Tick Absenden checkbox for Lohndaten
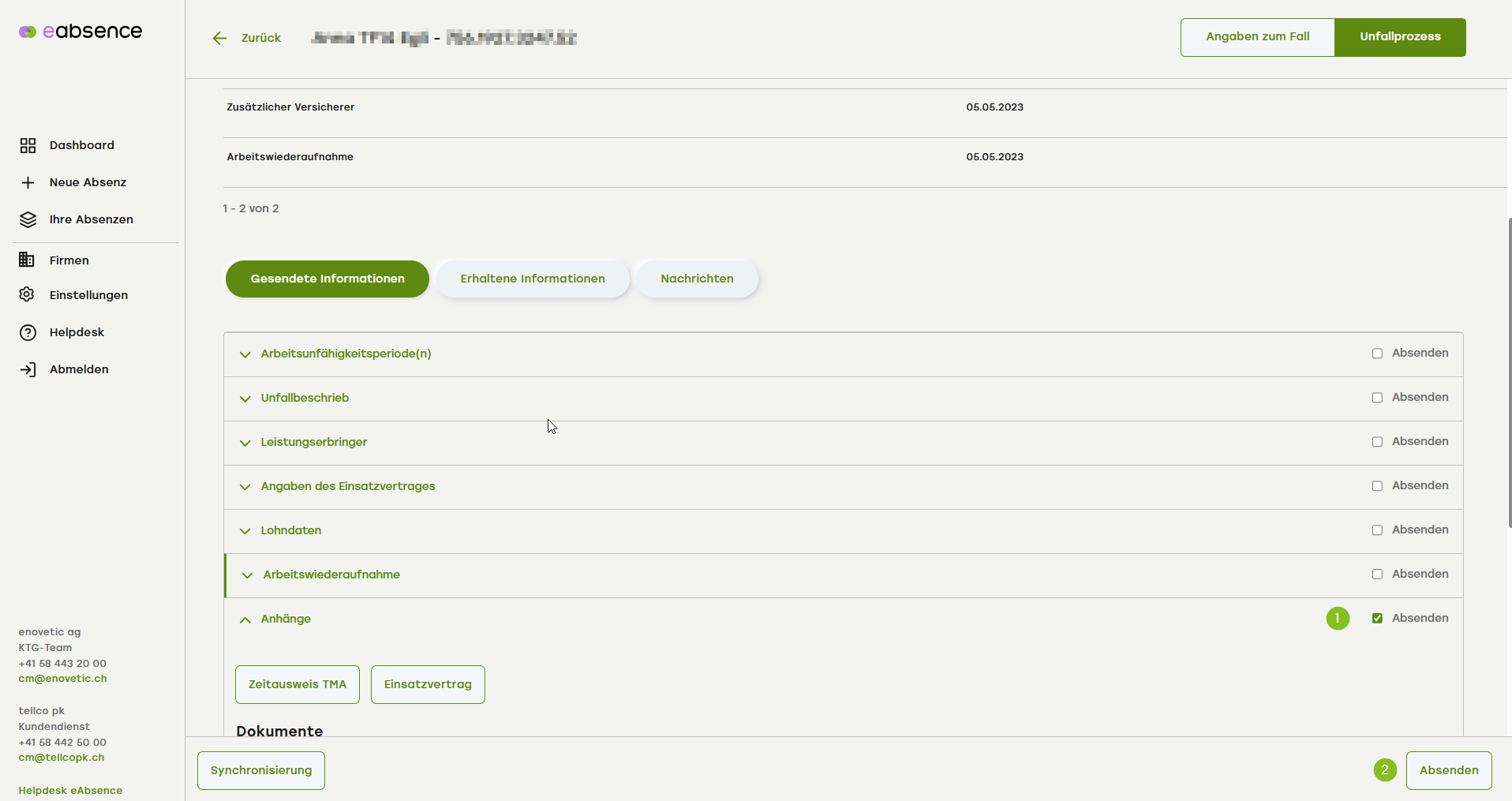This screenshot has height=801, width=1512. click(1377, 530)
